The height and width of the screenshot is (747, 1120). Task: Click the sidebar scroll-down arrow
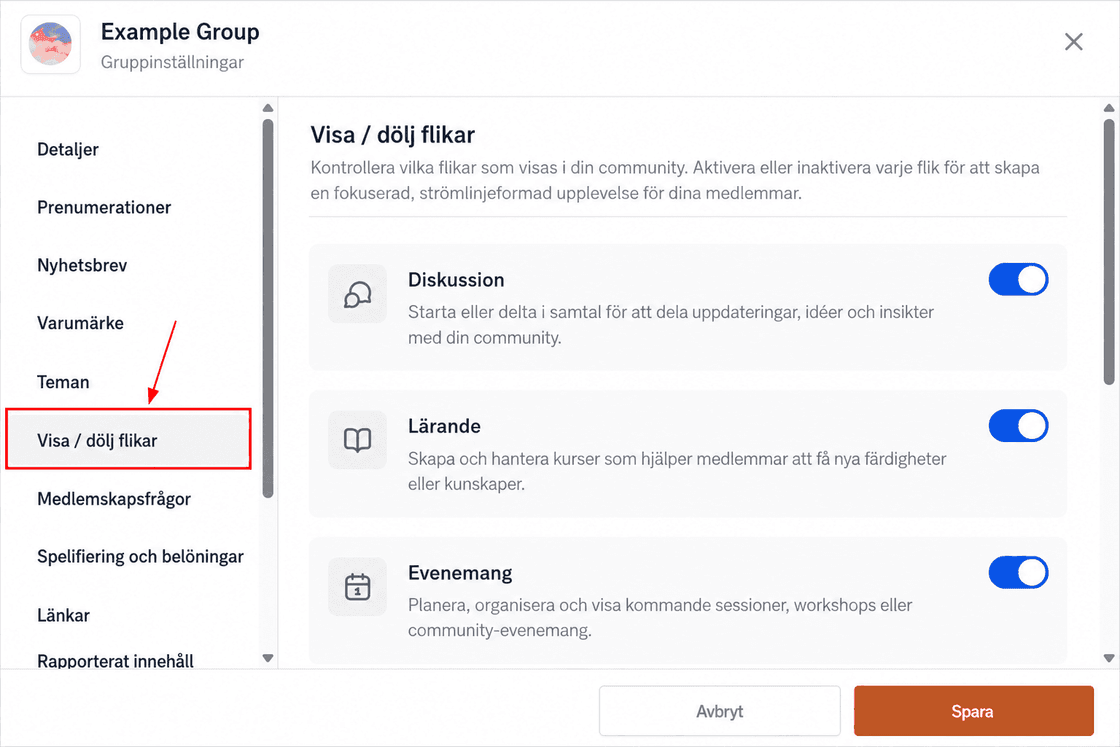[x=268, y=658]
